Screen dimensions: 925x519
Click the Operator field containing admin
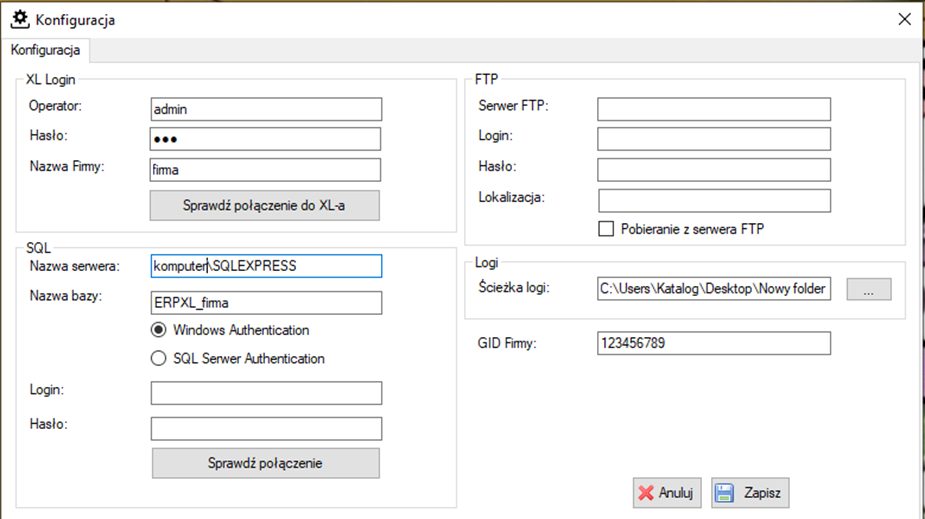click(266, 109)
